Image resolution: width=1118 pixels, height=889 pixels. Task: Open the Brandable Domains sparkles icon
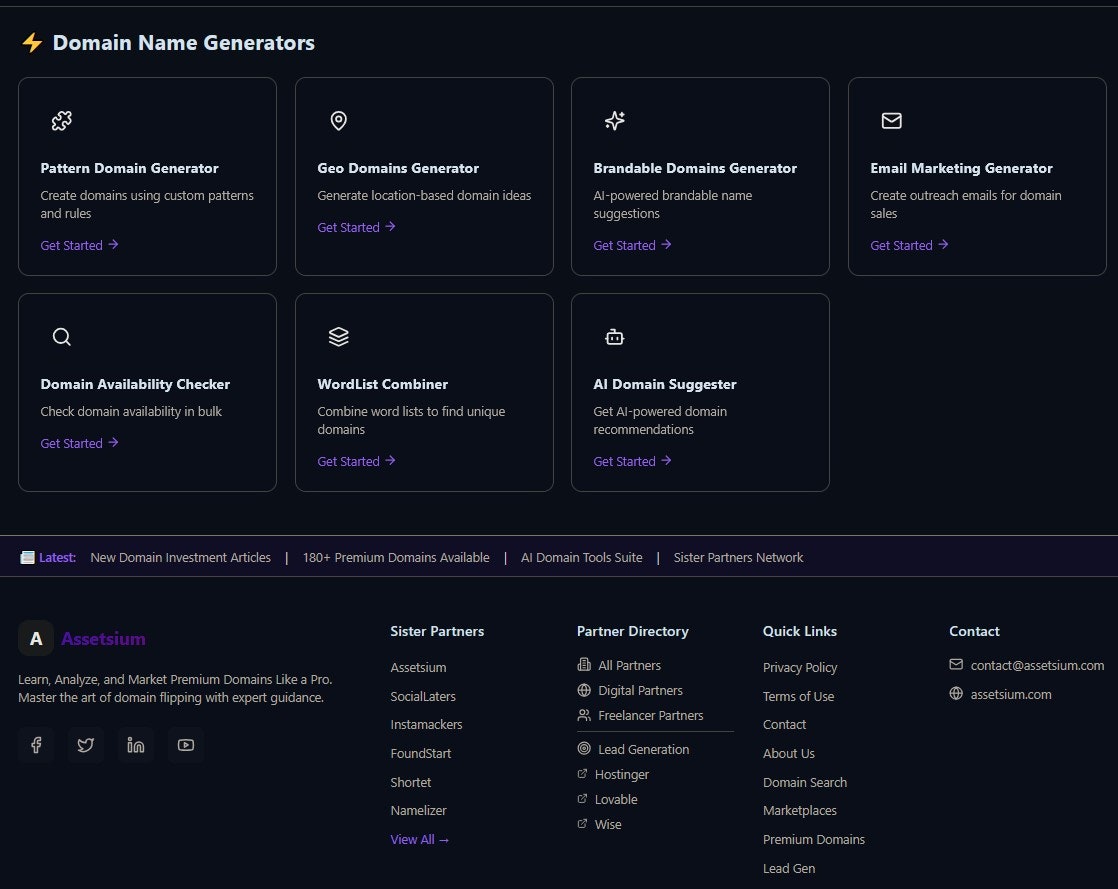tap(614, 120)
